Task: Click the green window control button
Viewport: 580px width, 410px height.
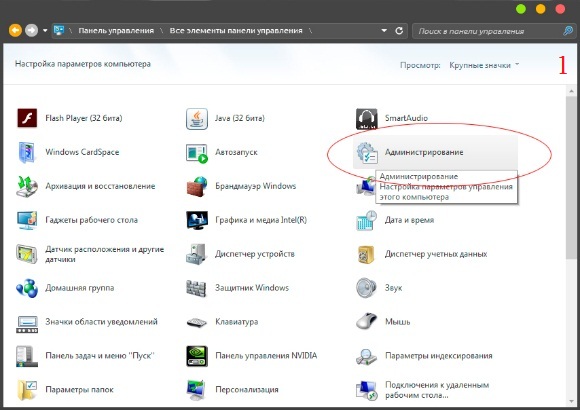Action: pos(521,9)
